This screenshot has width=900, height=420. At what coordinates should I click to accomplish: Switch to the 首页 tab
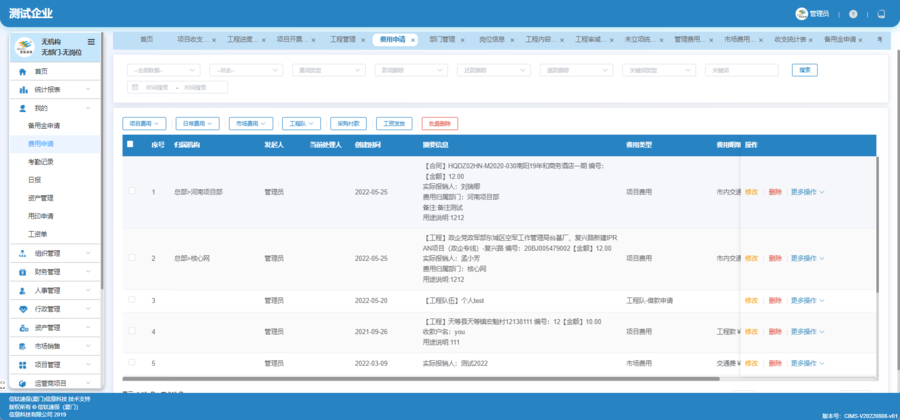(147, 40)
